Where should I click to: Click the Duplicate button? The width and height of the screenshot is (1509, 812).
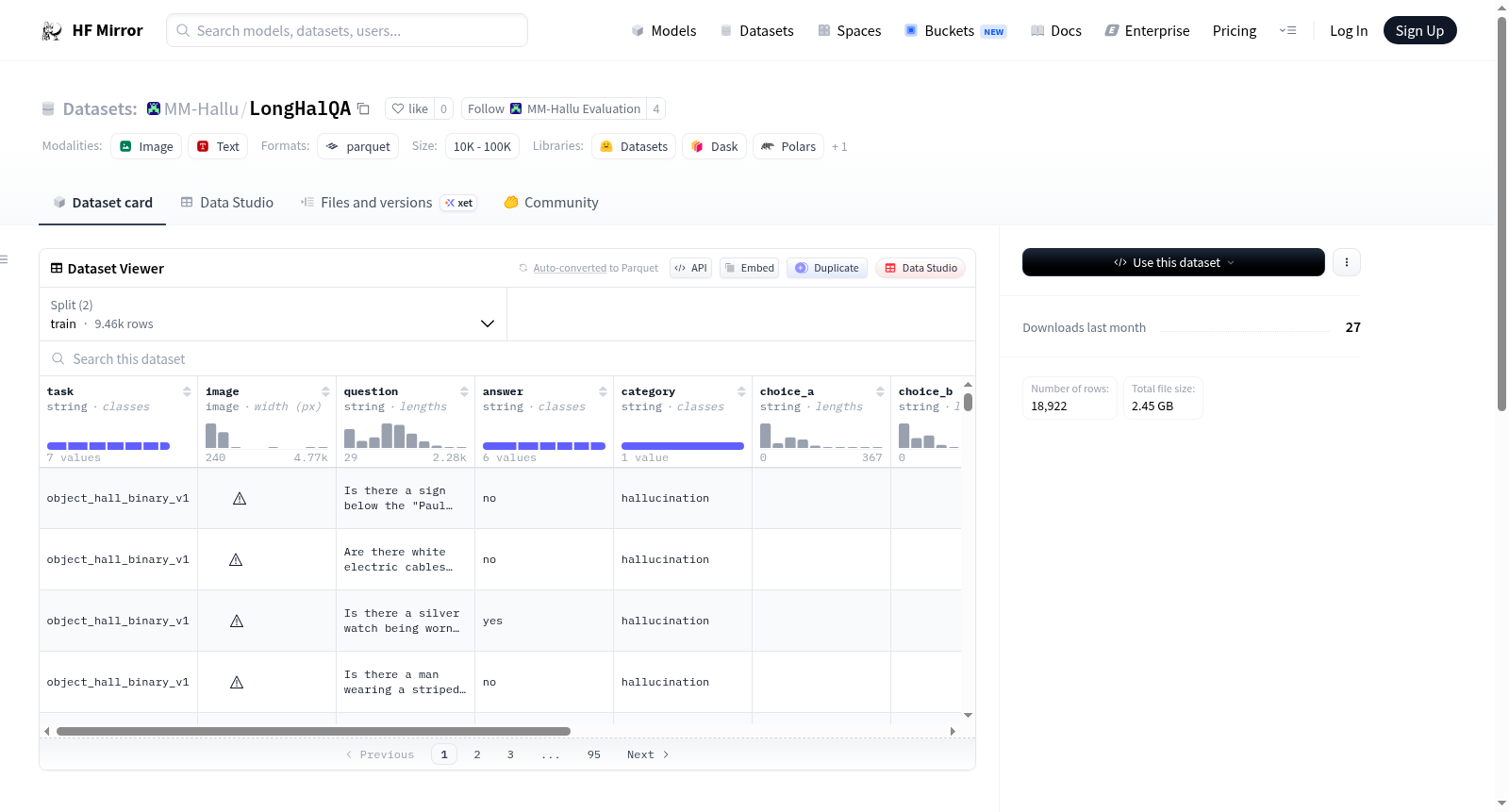pos(827,268)
